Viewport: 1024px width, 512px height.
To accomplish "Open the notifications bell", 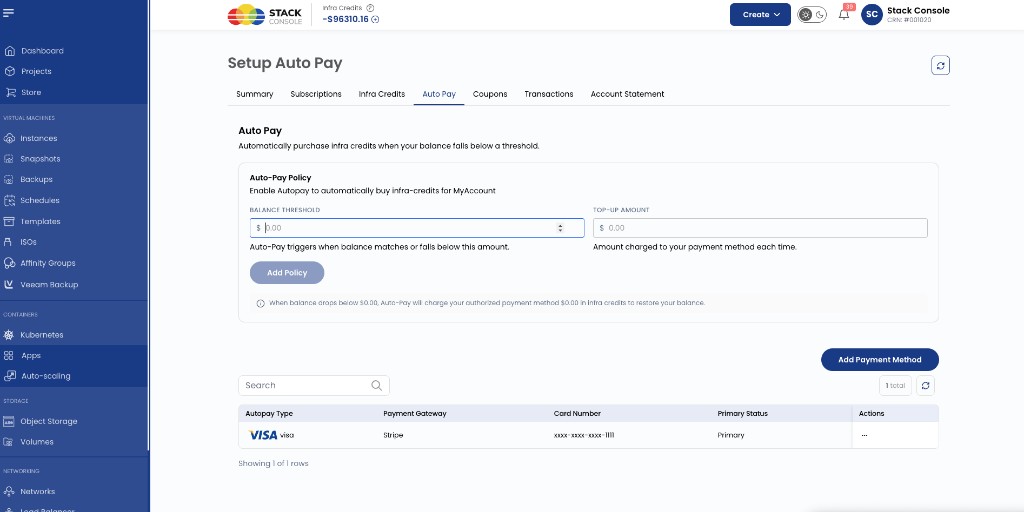I will (x=844, y=14).
